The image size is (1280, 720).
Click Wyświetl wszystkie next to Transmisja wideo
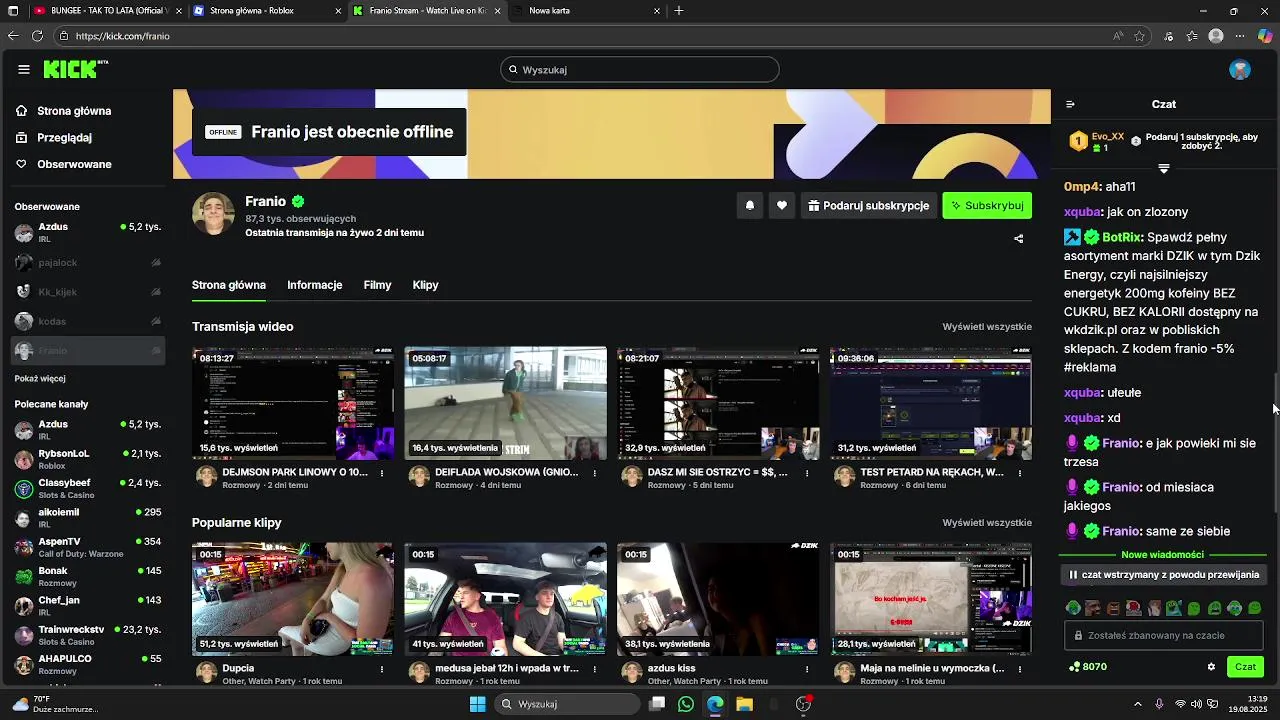point(987,326)
